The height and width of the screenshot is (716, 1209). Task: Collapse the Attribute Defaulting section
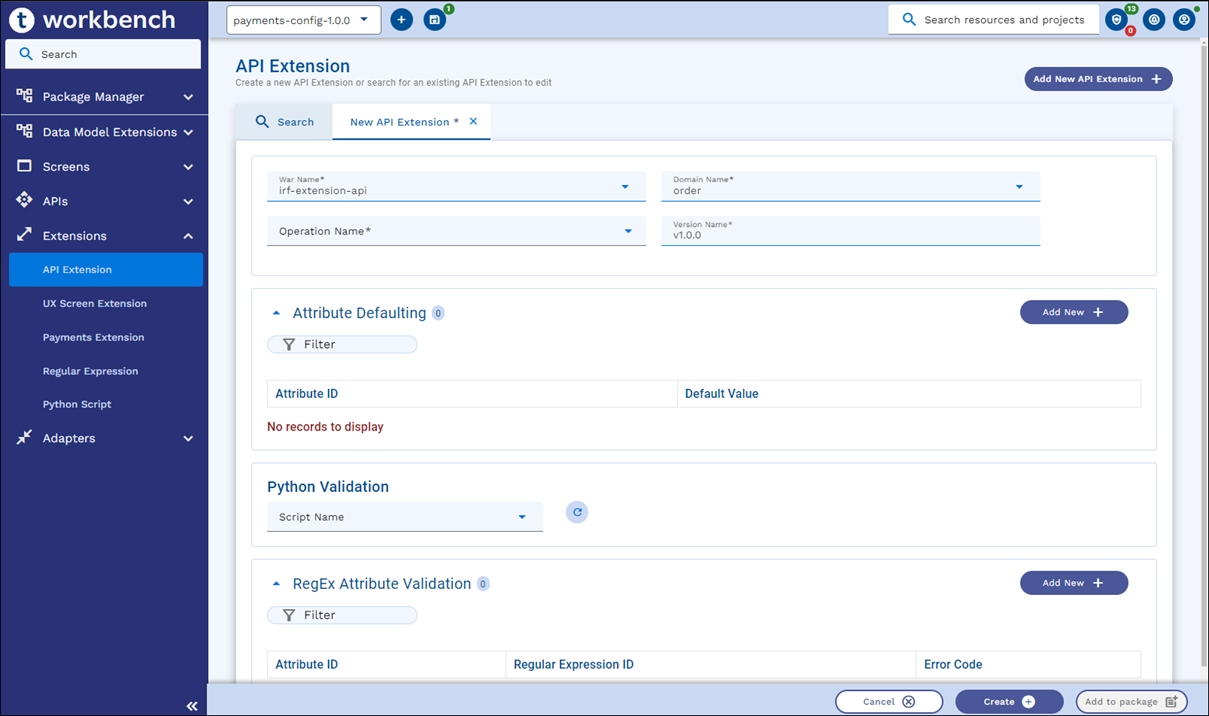tap(277, 313)
